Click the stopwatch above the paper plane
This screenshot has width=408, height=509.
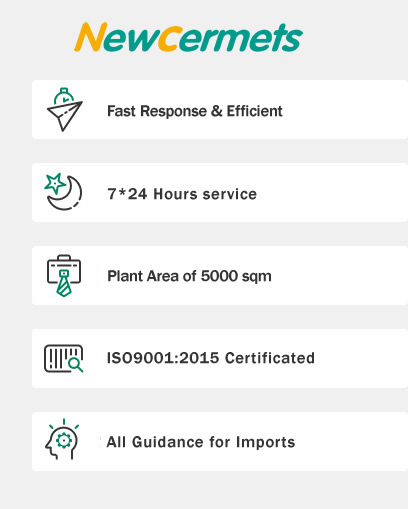point(64,96)
